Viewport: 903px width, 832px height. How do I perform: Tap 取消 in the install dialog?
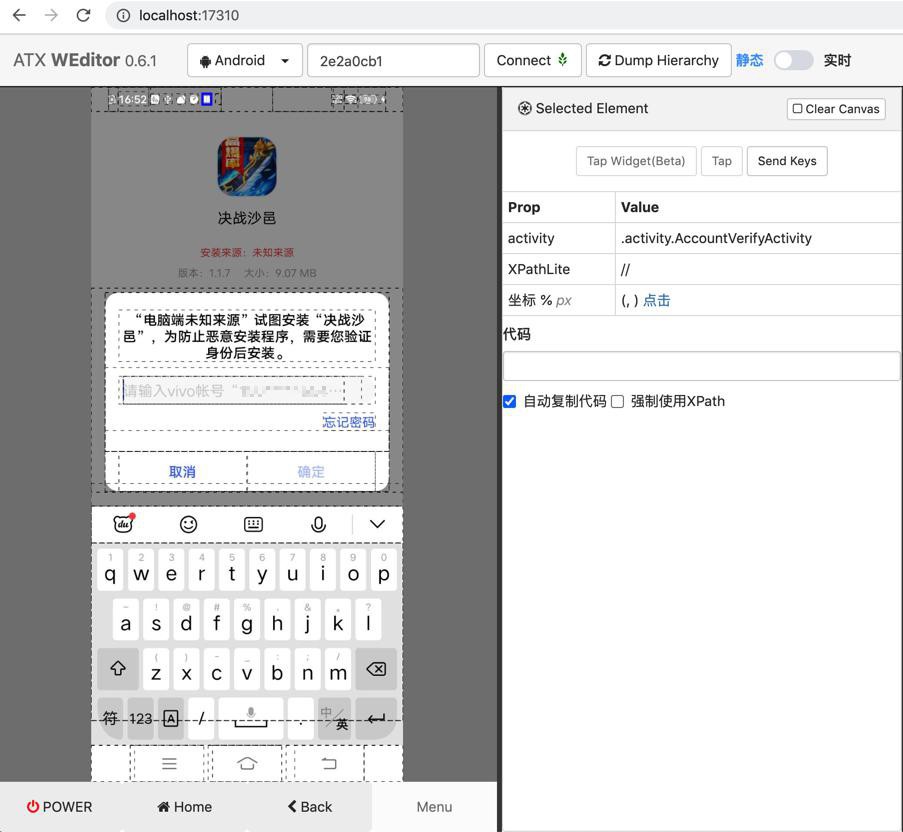(x=183, y=472)
